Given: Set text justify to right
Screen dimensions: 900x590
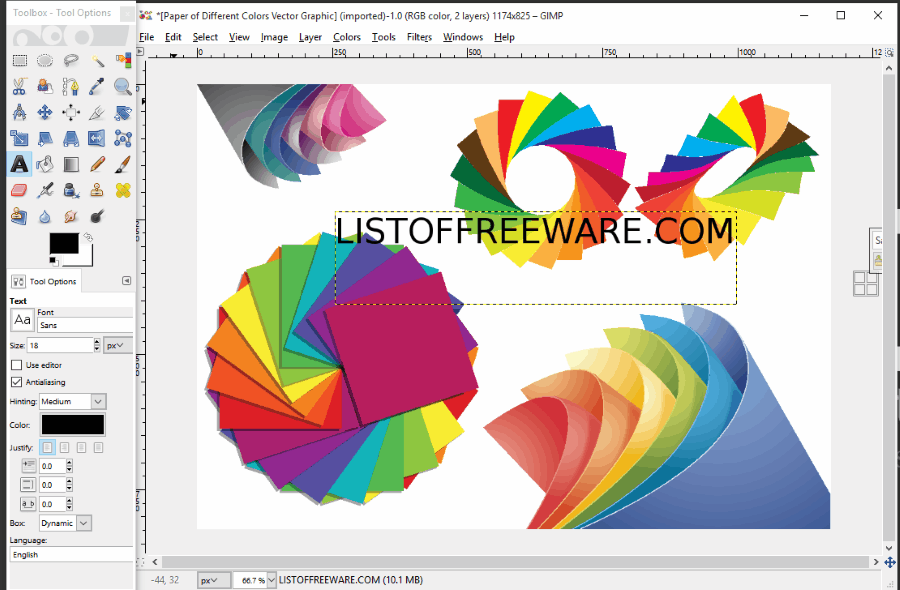Looking at the screenshot, I should (64, 447).
